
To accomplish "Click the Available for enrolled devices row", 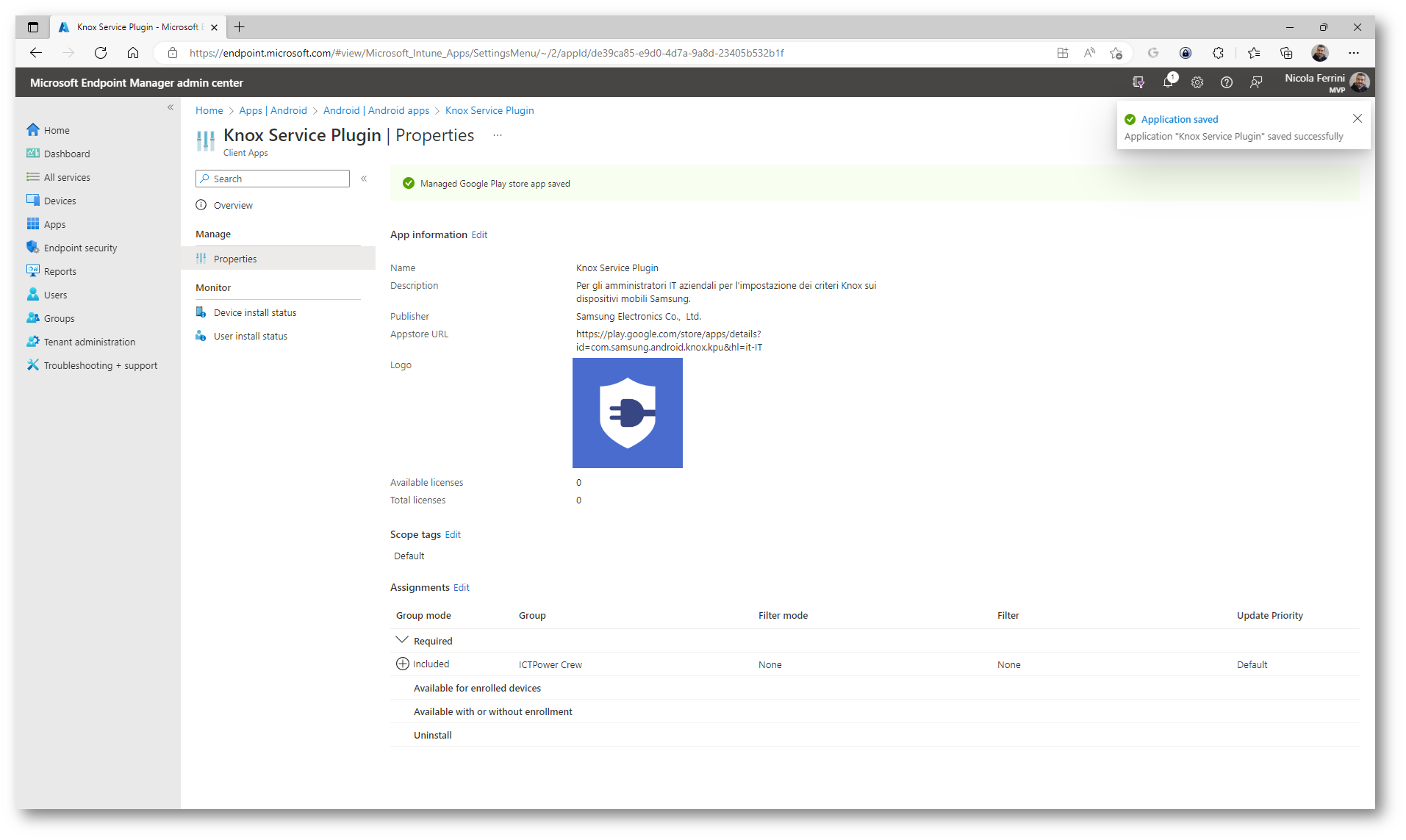I will click(875, 688).
